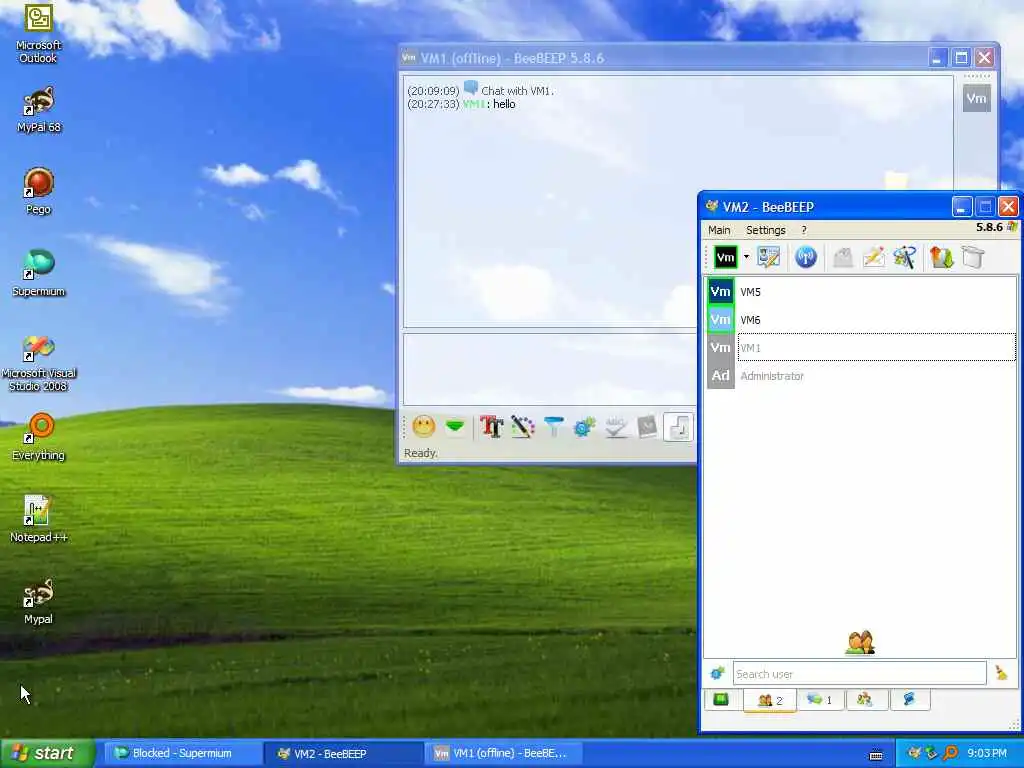
Task: Click the broom icon to clear search
Action: pos(1001,673)
